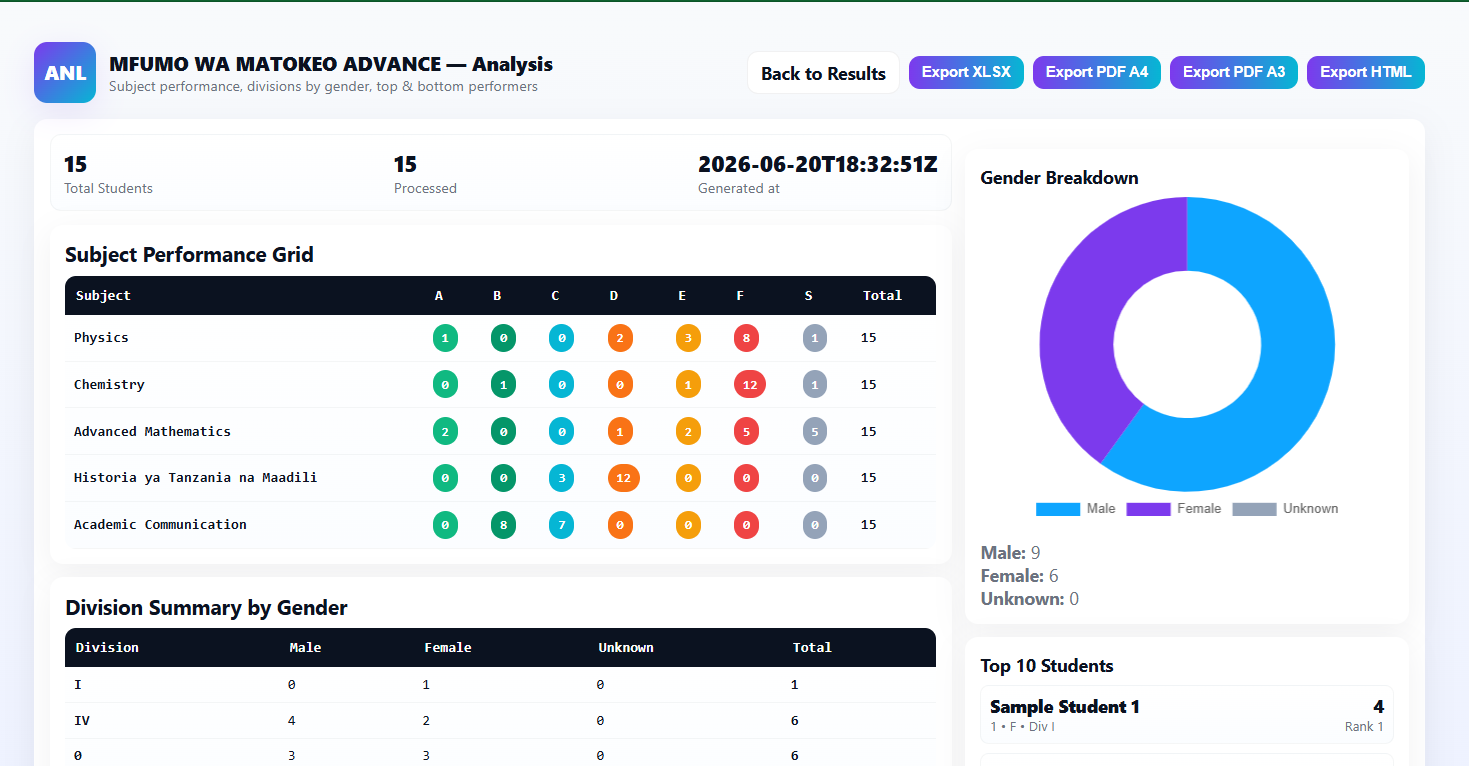Click Female column header in division table

pos(447,647)
